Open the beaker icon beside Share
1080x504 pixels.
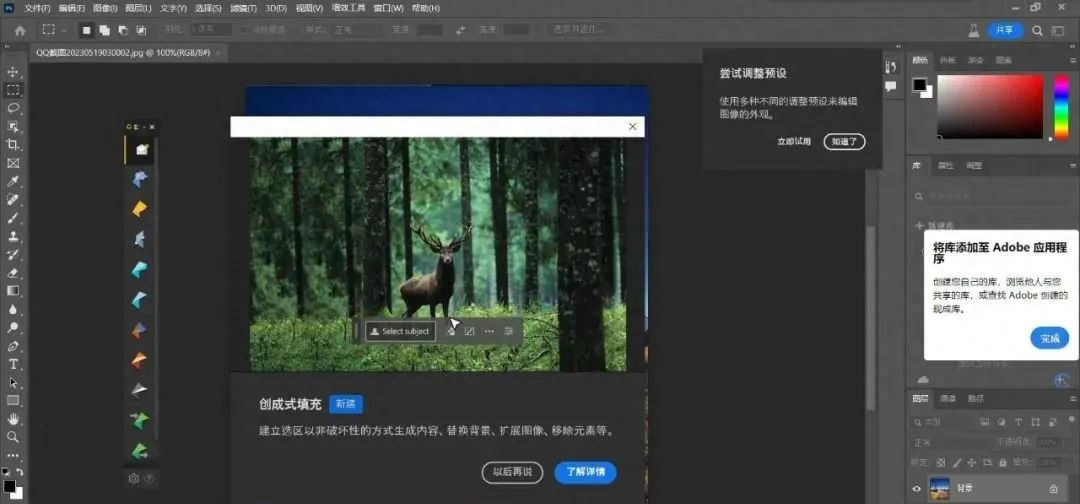[x=973, y=30]
